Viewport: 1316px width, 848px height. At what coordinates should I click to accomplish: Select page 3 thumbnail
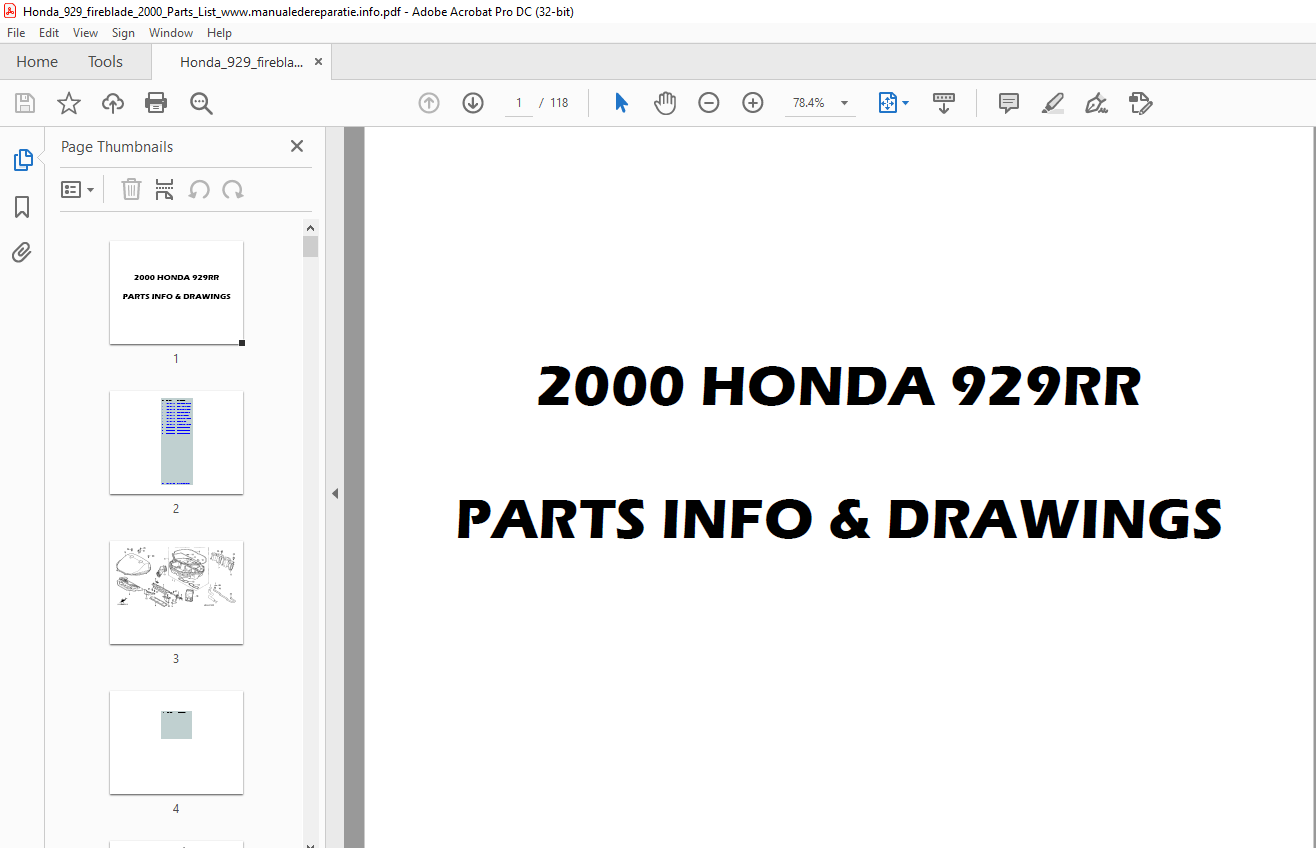(x=176, y=592)
